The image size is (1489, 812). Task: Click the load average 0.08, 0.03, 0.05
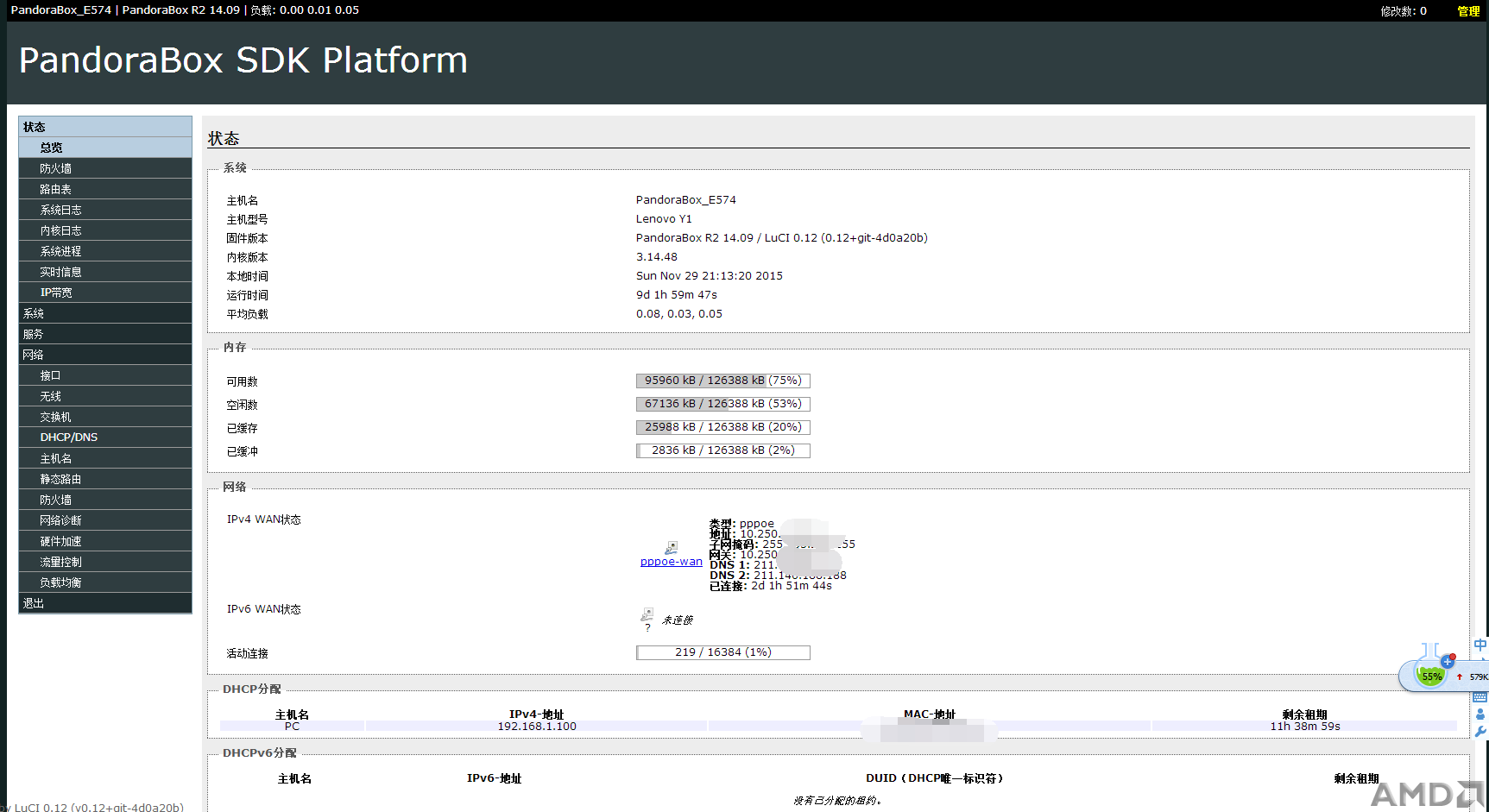(x=679, y=314)
